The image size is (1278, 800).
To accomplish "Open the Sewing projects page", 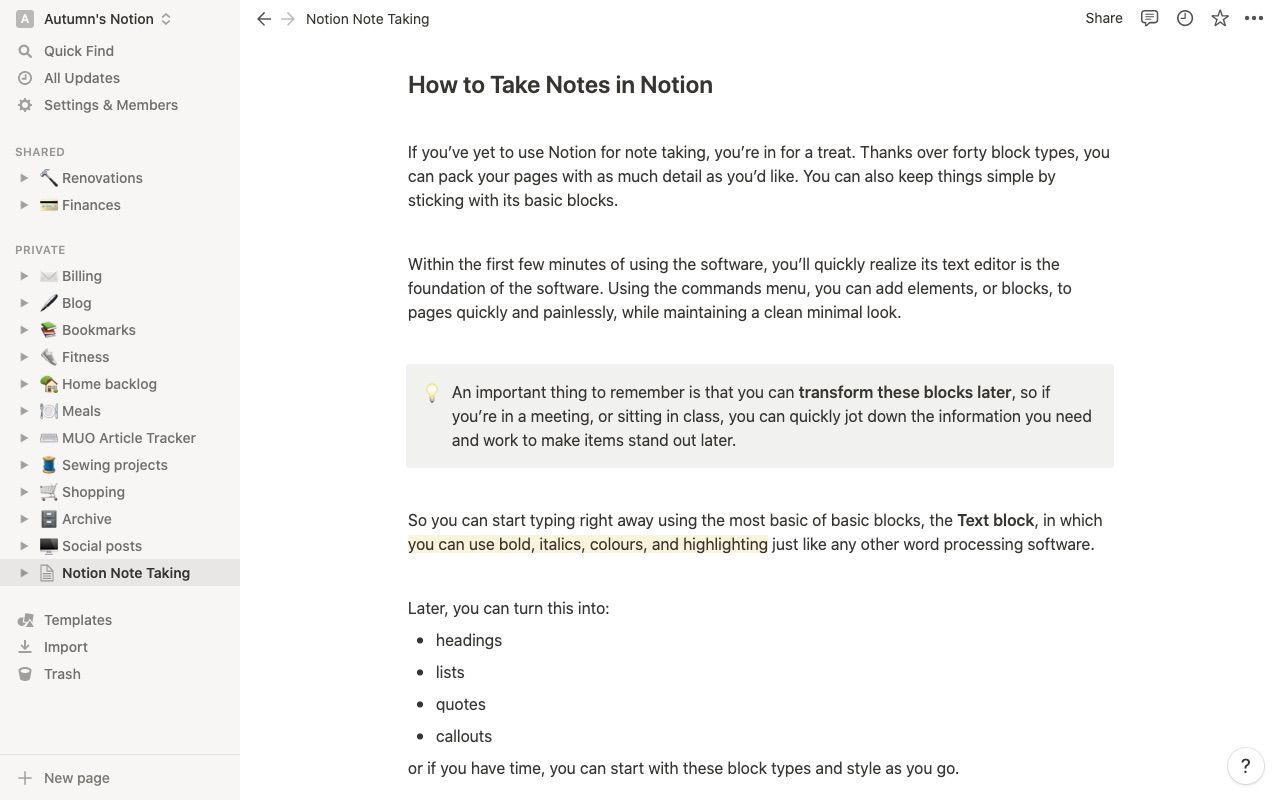I will pos(114,465).
